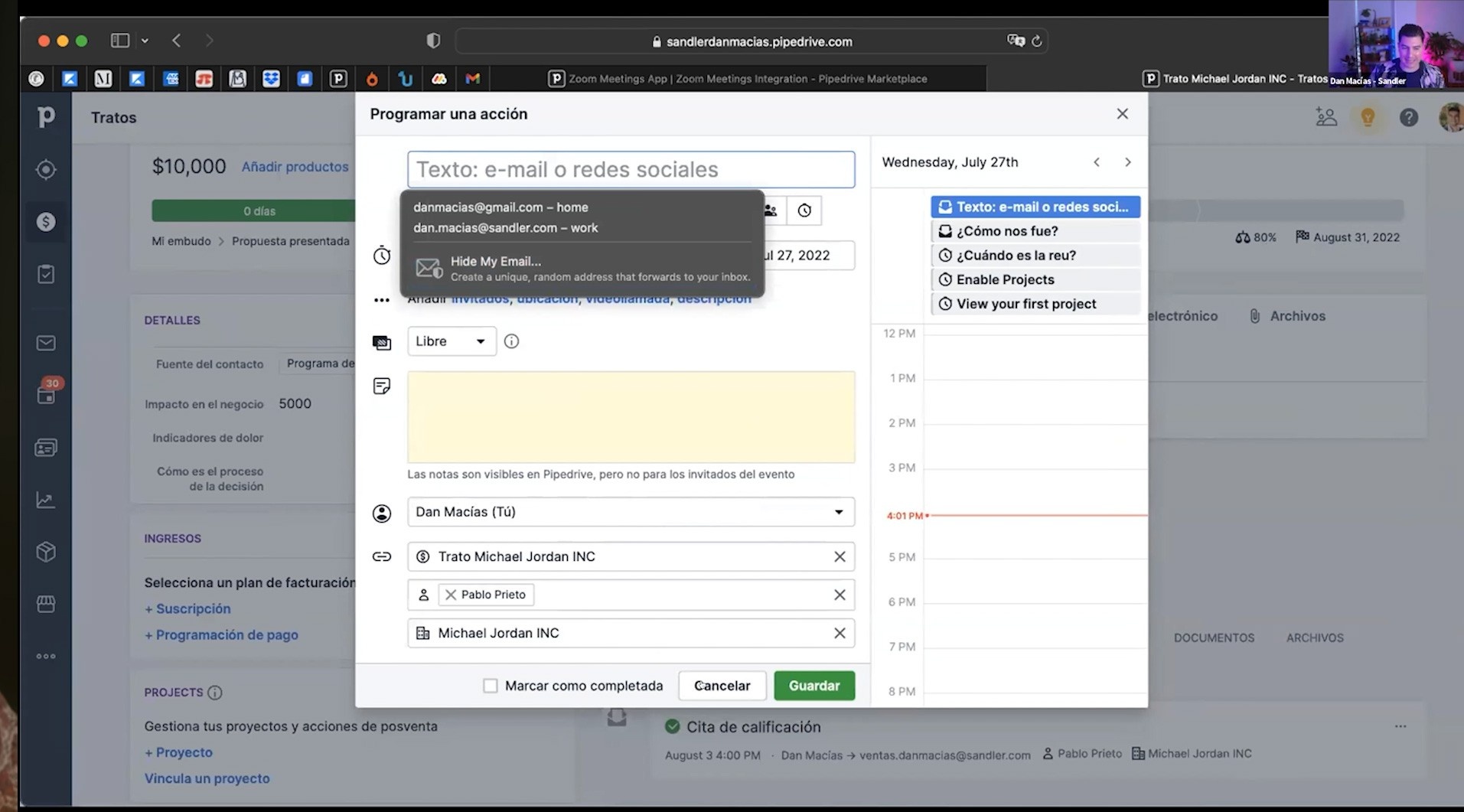The image size is (1464, 812).
Task: Open the Deals dollar icon in sidebar
Action: coord(46,222)
